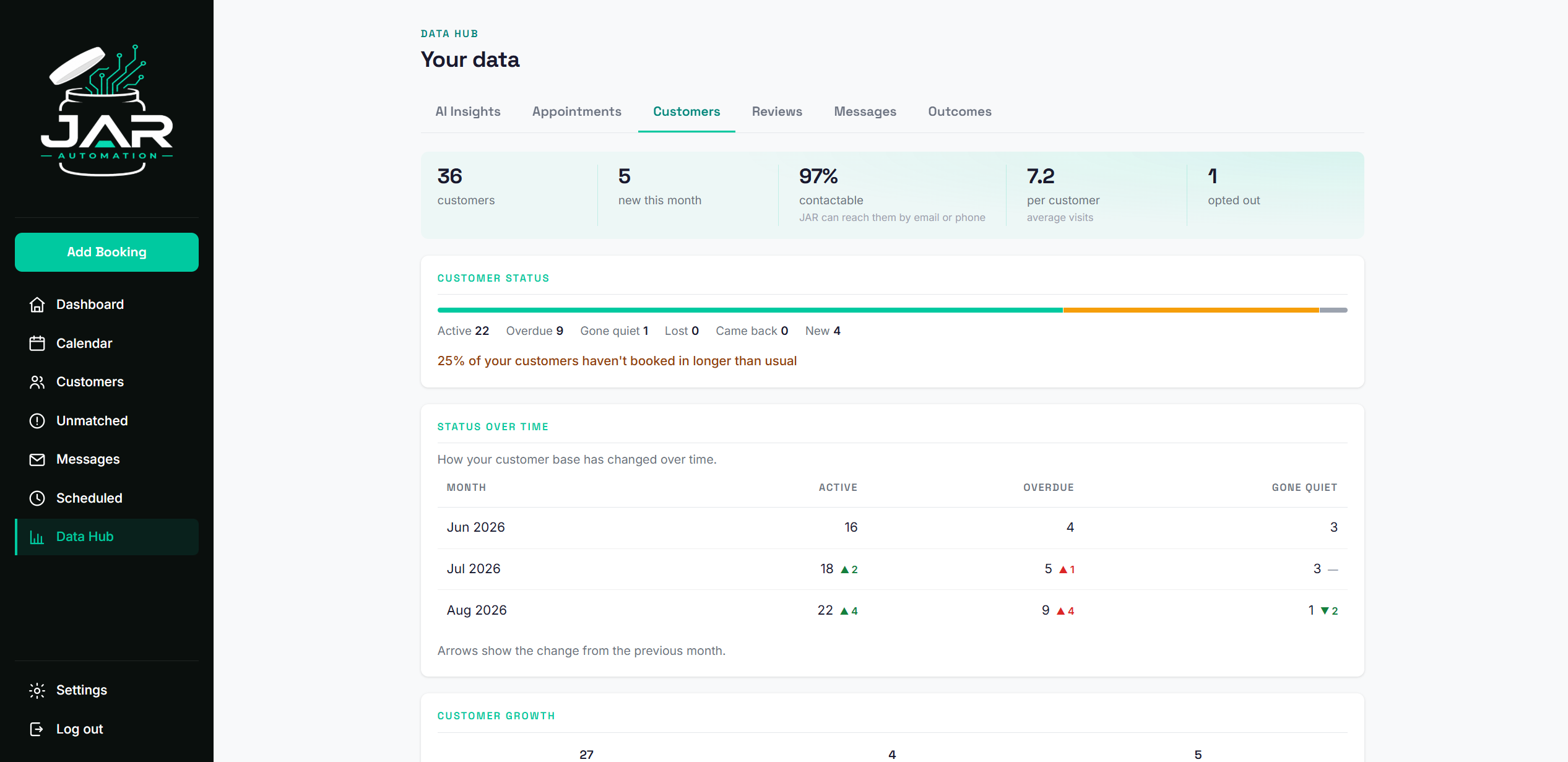Click the JAR Automation logo

pos(106,110)
